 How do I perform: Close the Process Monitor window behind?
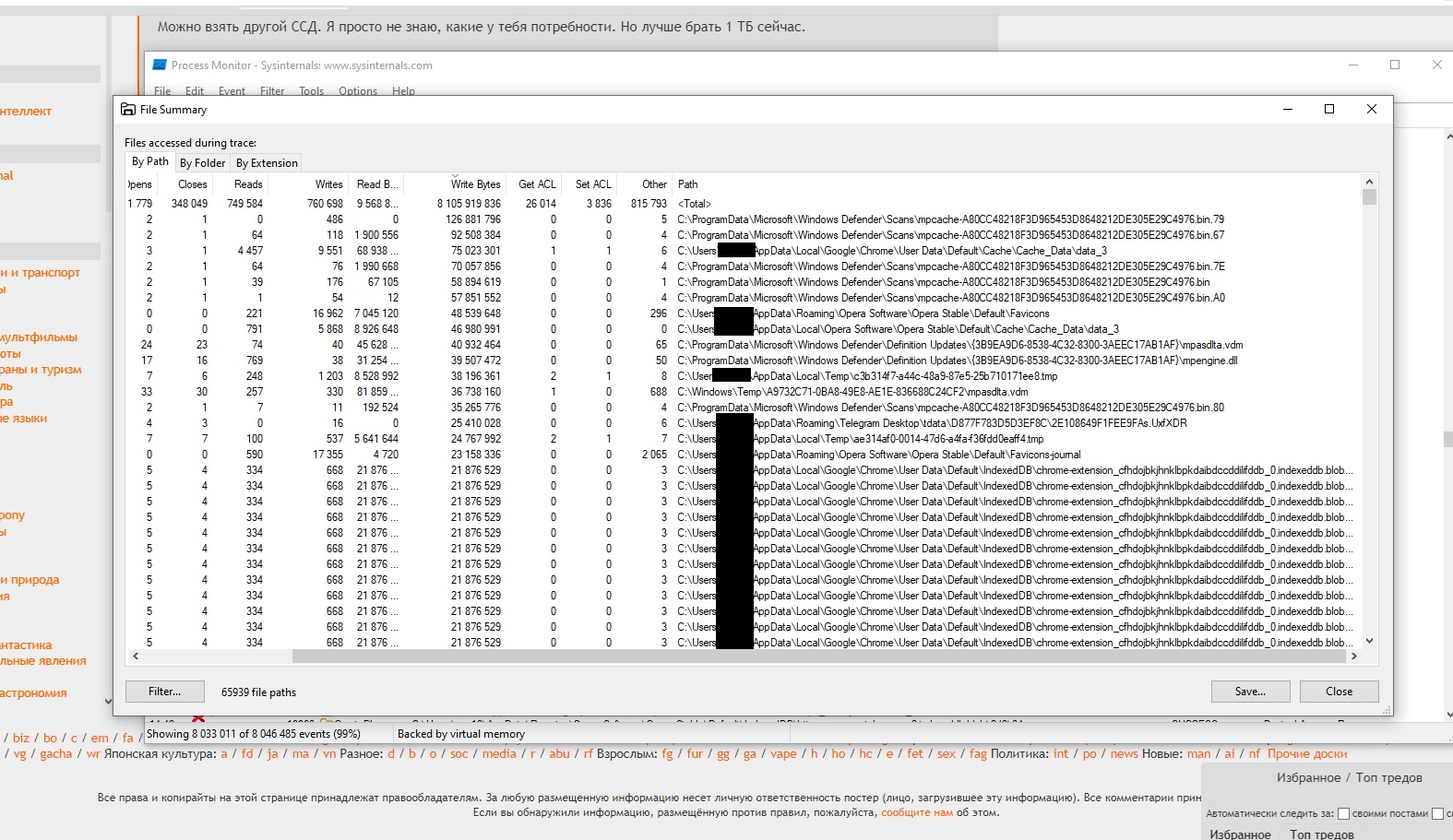(x=1436, y=65)
